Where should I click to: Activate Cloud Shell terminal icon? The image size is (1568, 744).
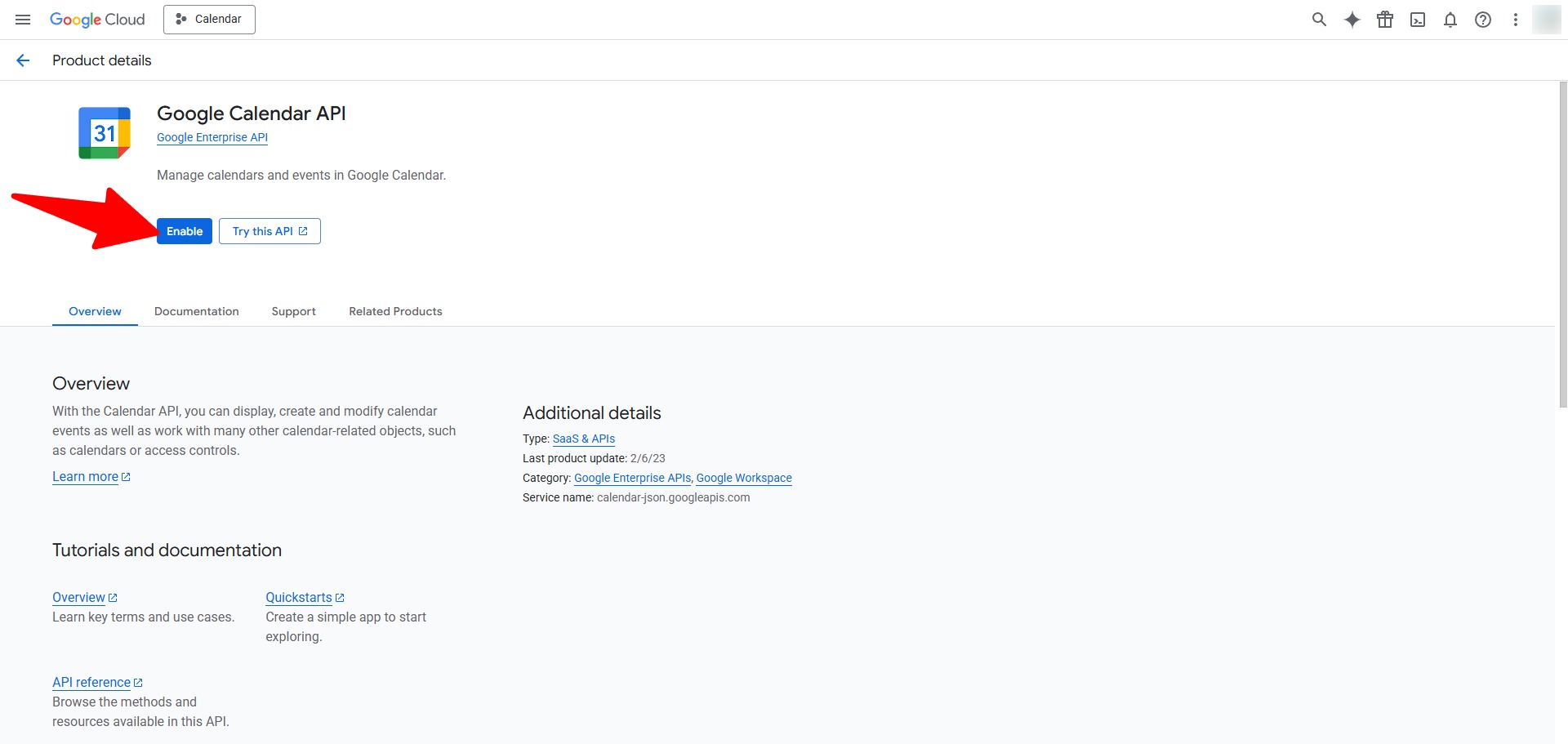(x=1418, y=20)
